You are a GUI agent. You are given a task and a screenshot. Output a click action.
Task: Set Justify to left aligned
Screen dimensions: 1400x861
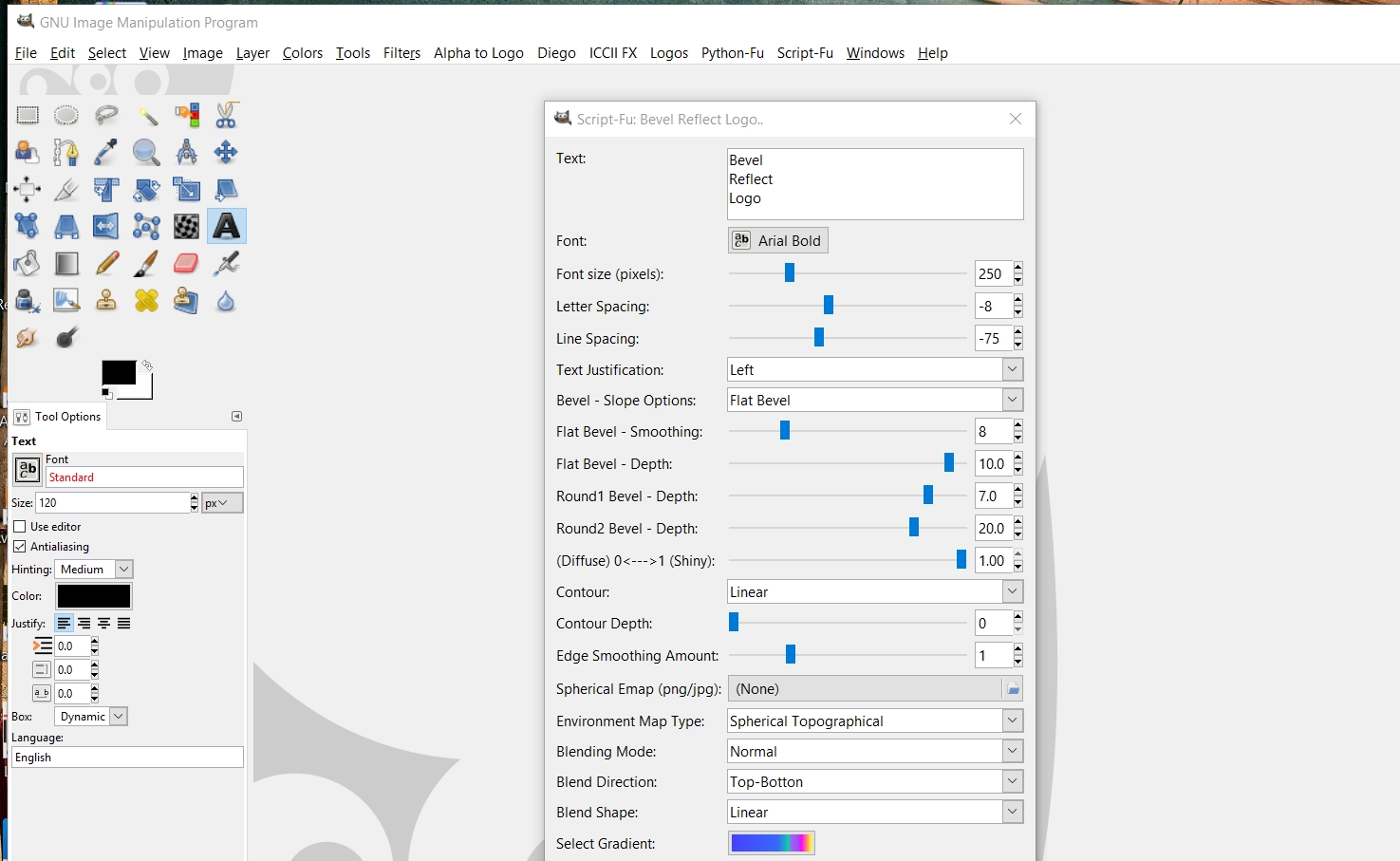(64, 624)
